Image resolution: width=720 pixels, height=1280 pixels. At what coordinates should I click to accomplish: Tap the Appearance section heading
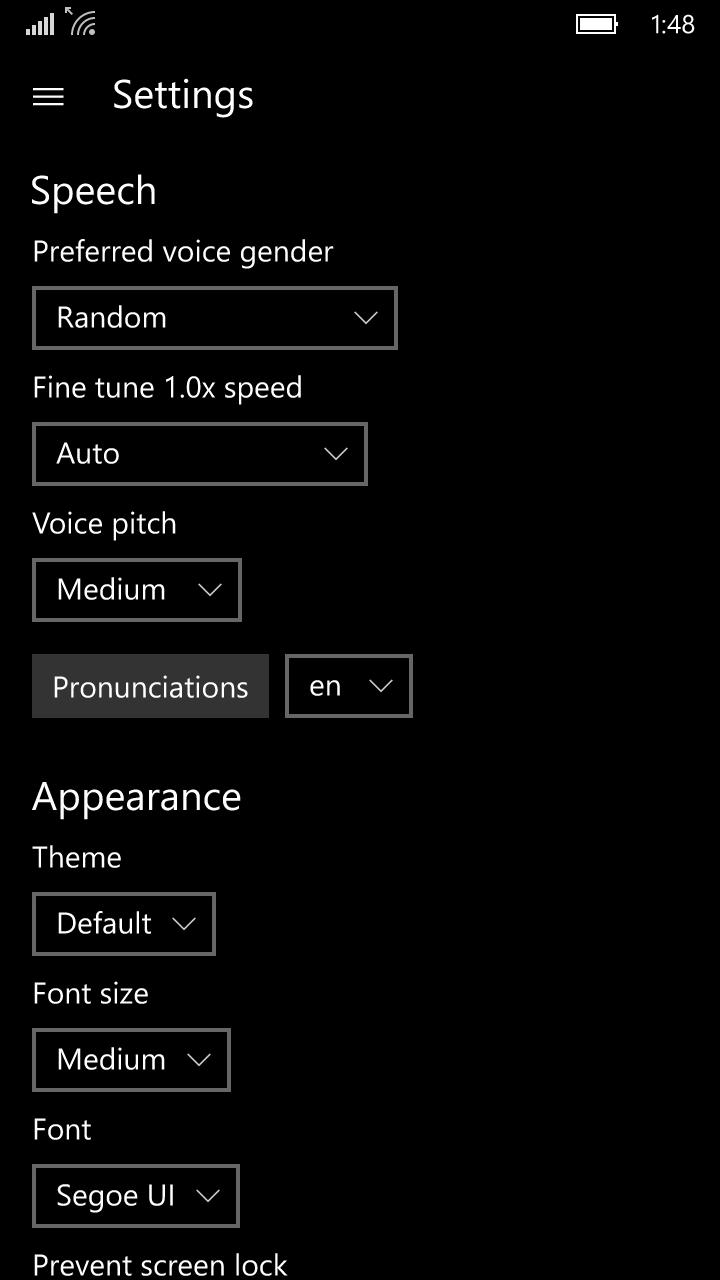pos(137,797)
